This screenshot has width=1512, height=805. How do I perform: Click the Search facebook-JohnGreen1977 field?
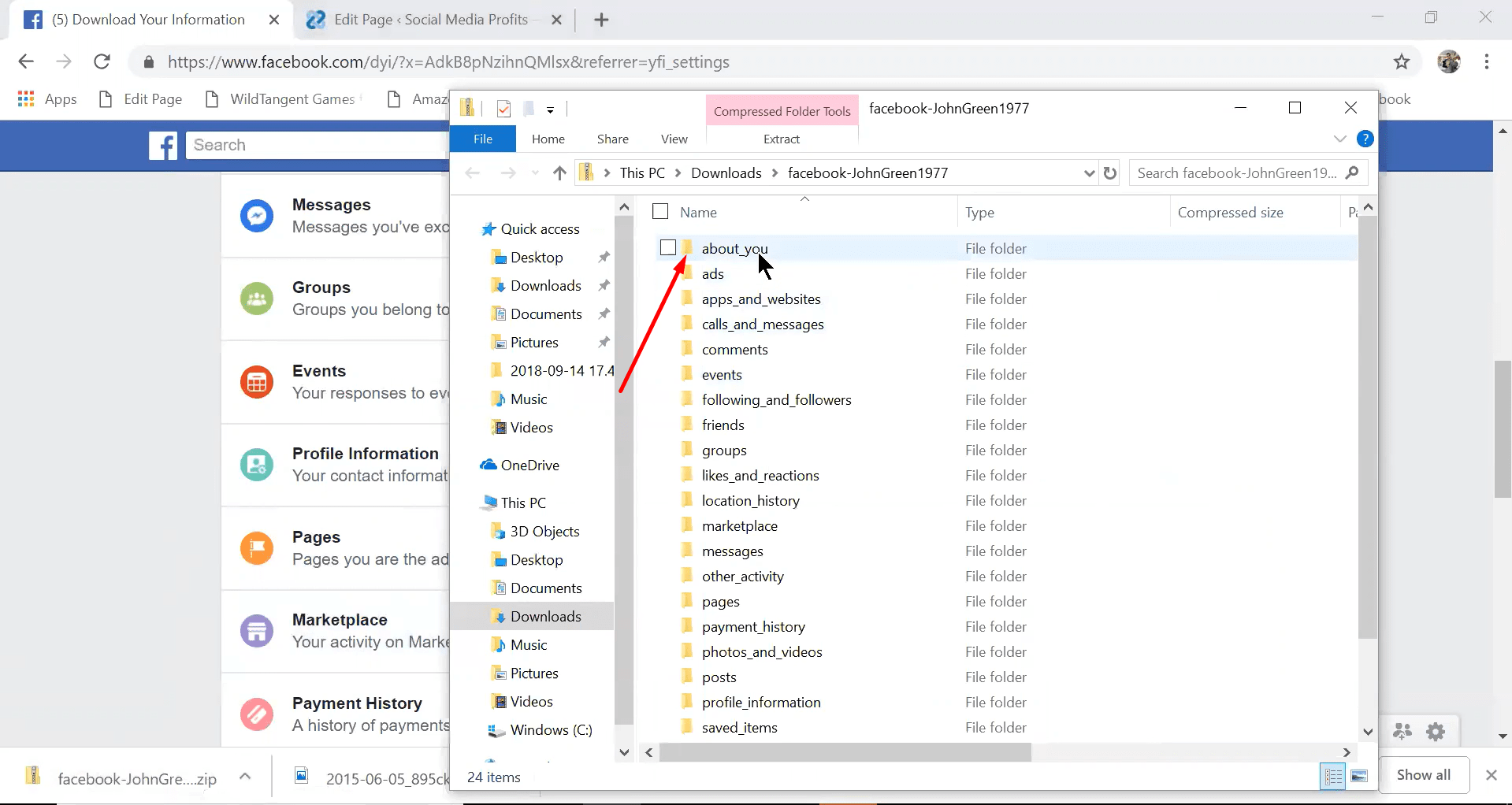click(x=1237, y=173)
